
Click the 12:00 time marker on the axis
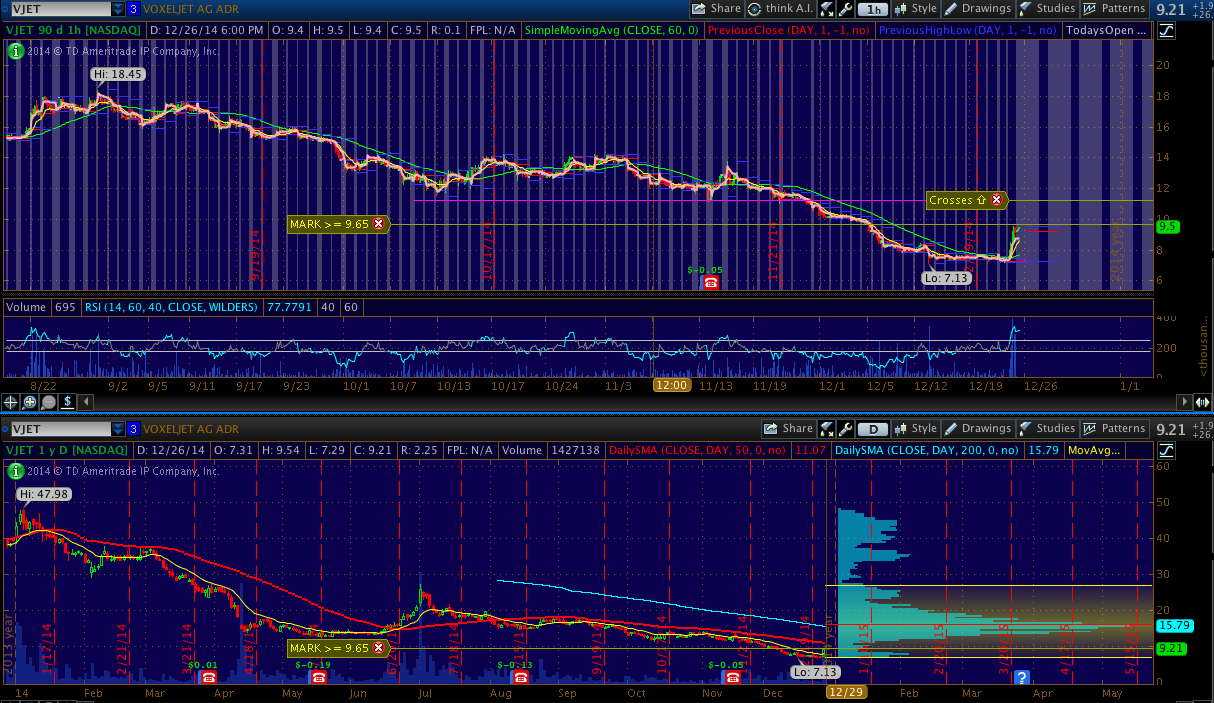669,385
